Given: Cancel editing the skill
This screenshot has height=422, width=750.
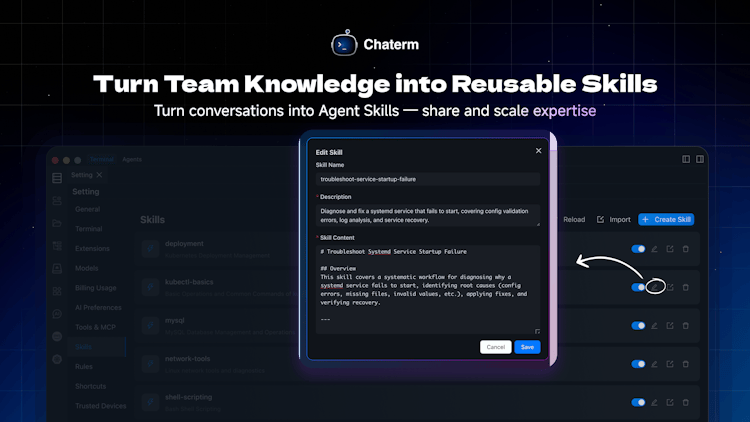Looking at the screenshot, I should (x=495, y=347).
